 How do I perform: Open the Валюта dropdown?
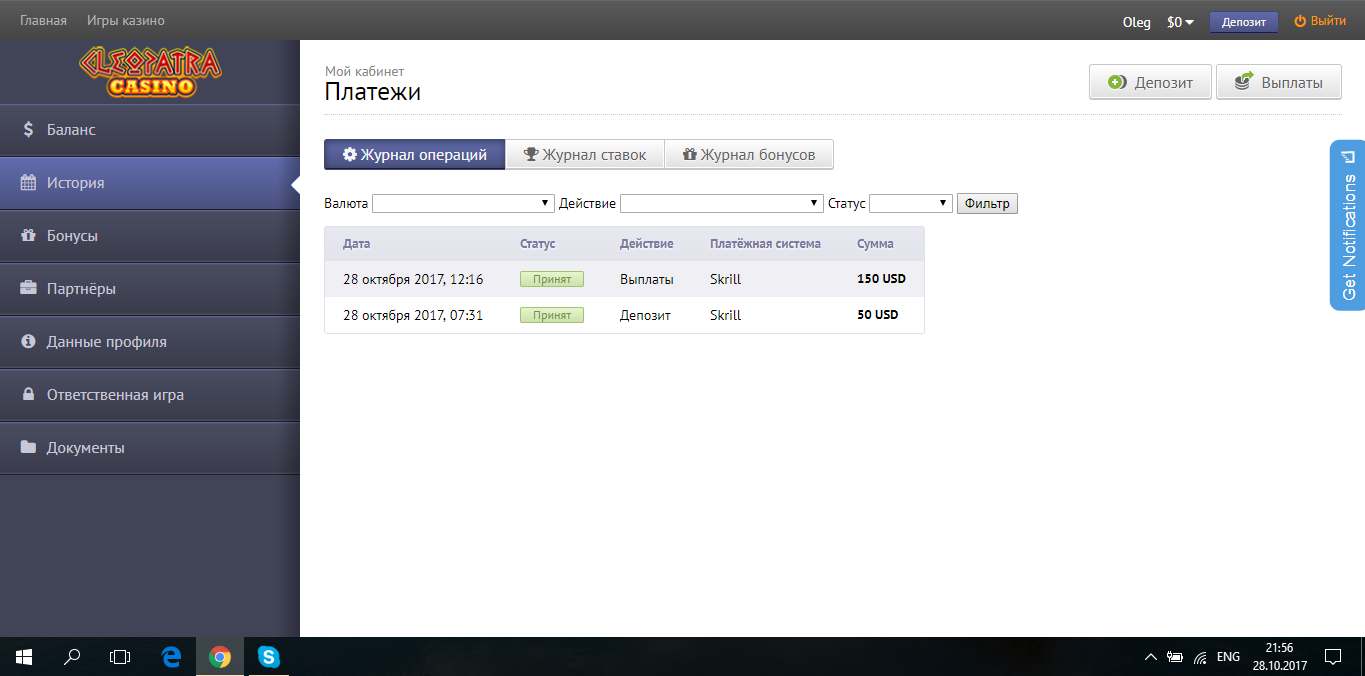pos(463,203)
